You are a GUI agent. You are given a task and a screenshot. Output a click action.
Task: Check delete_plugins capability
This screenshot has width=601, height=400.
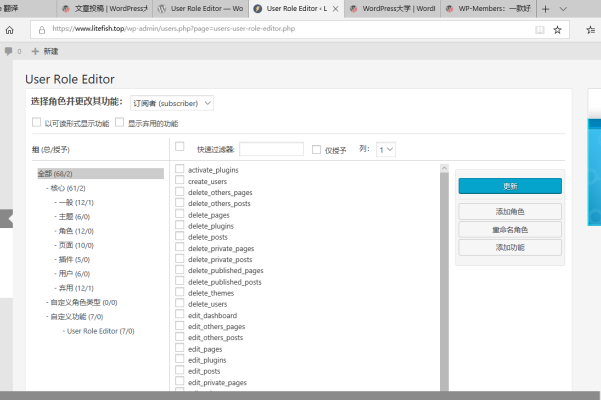coord(179,225)
